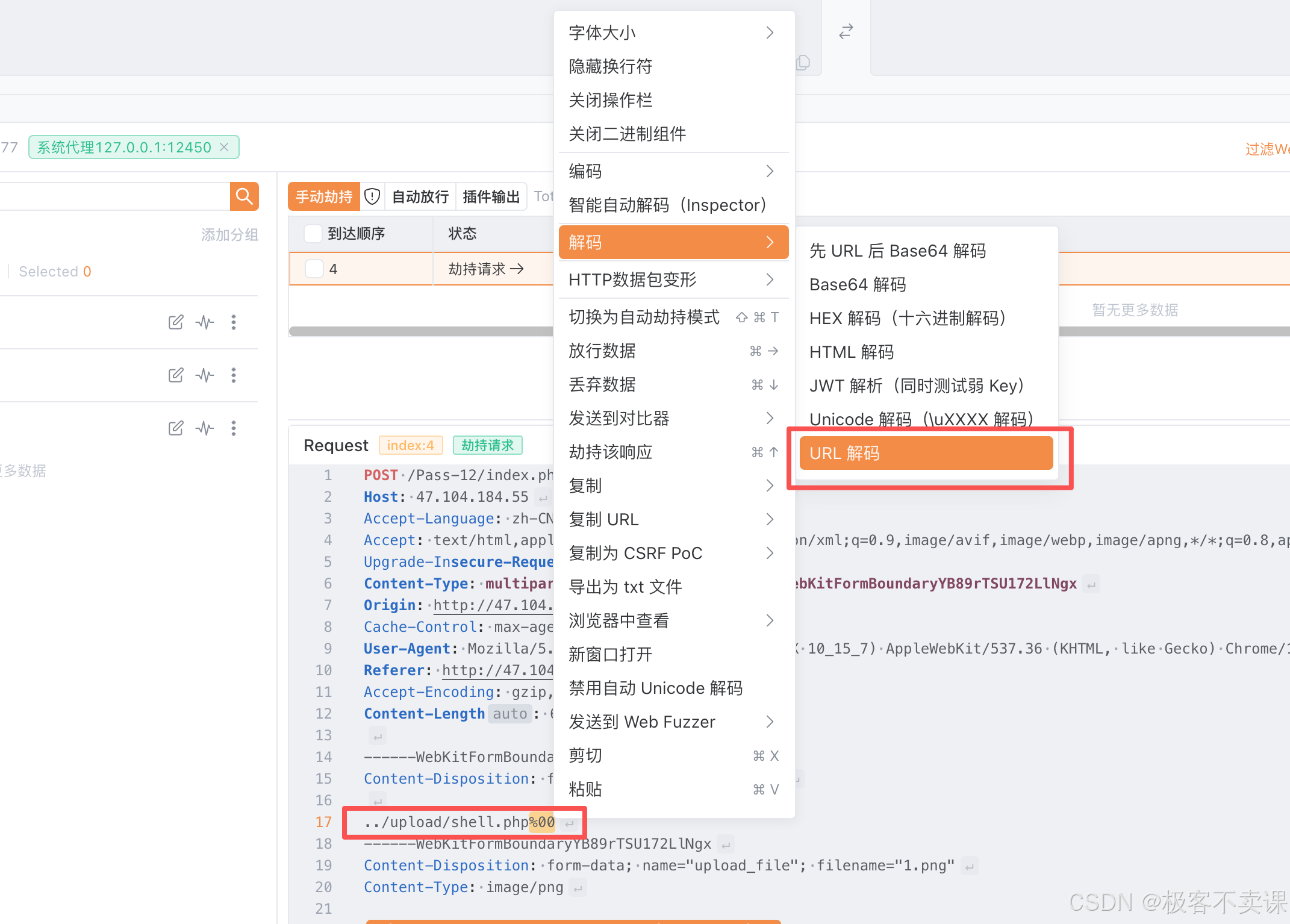Click the shield icon next to 手动劫持
Image resolution: width=1290 pixels, height=924 pixels.
pos(373,196)
